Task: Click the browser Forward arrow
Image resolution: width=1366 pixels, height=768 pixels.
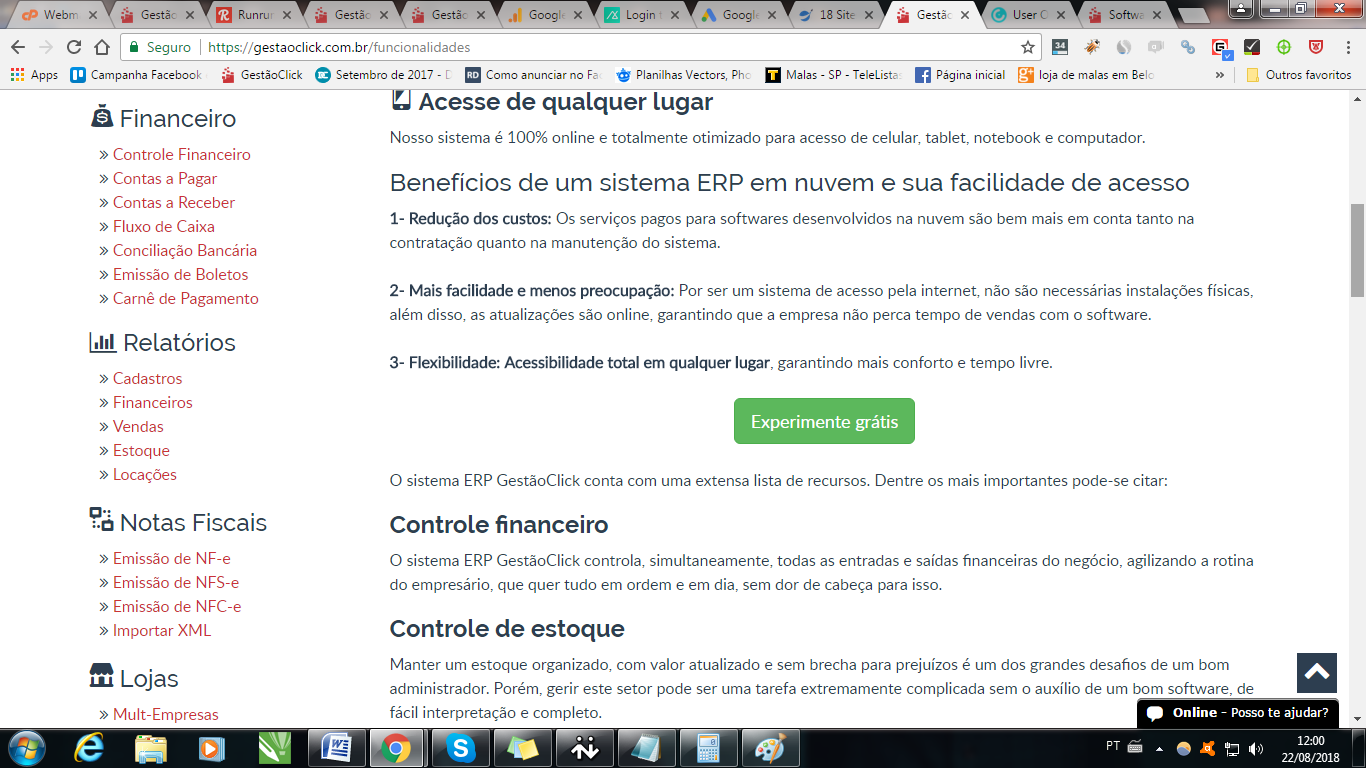Action: (46, 47)
